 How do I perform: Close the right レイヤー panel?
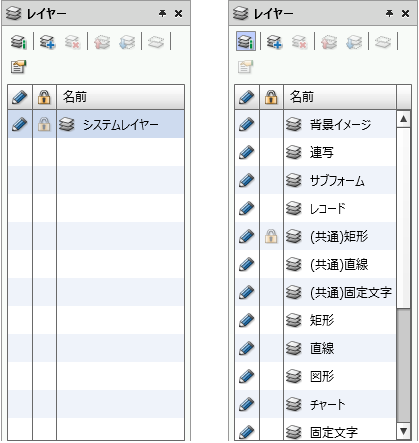tap(406, 13)
